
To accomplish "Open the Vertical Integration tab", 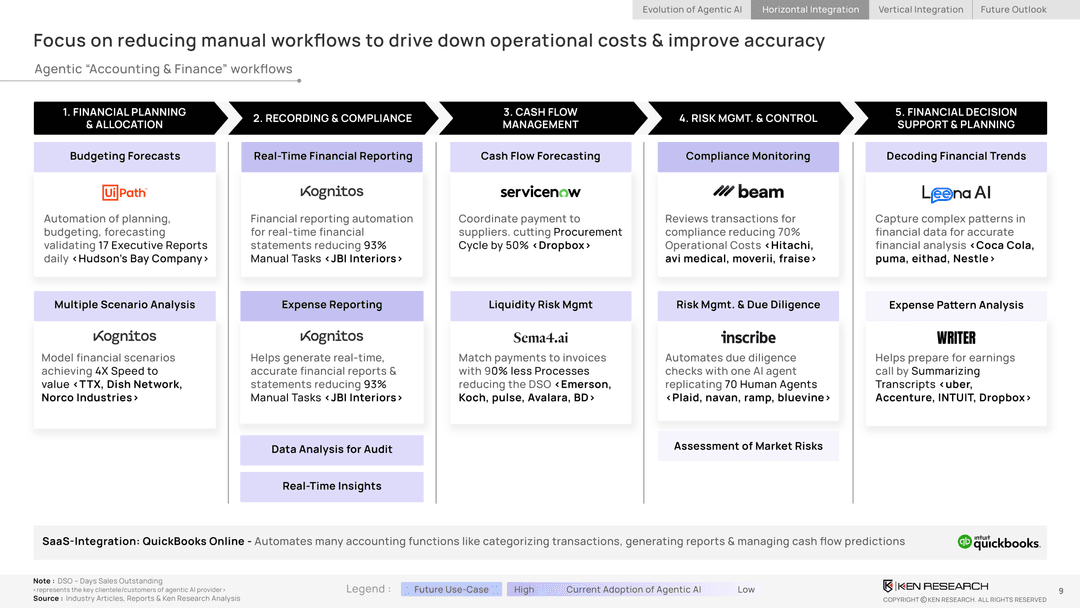I will 920,10.
